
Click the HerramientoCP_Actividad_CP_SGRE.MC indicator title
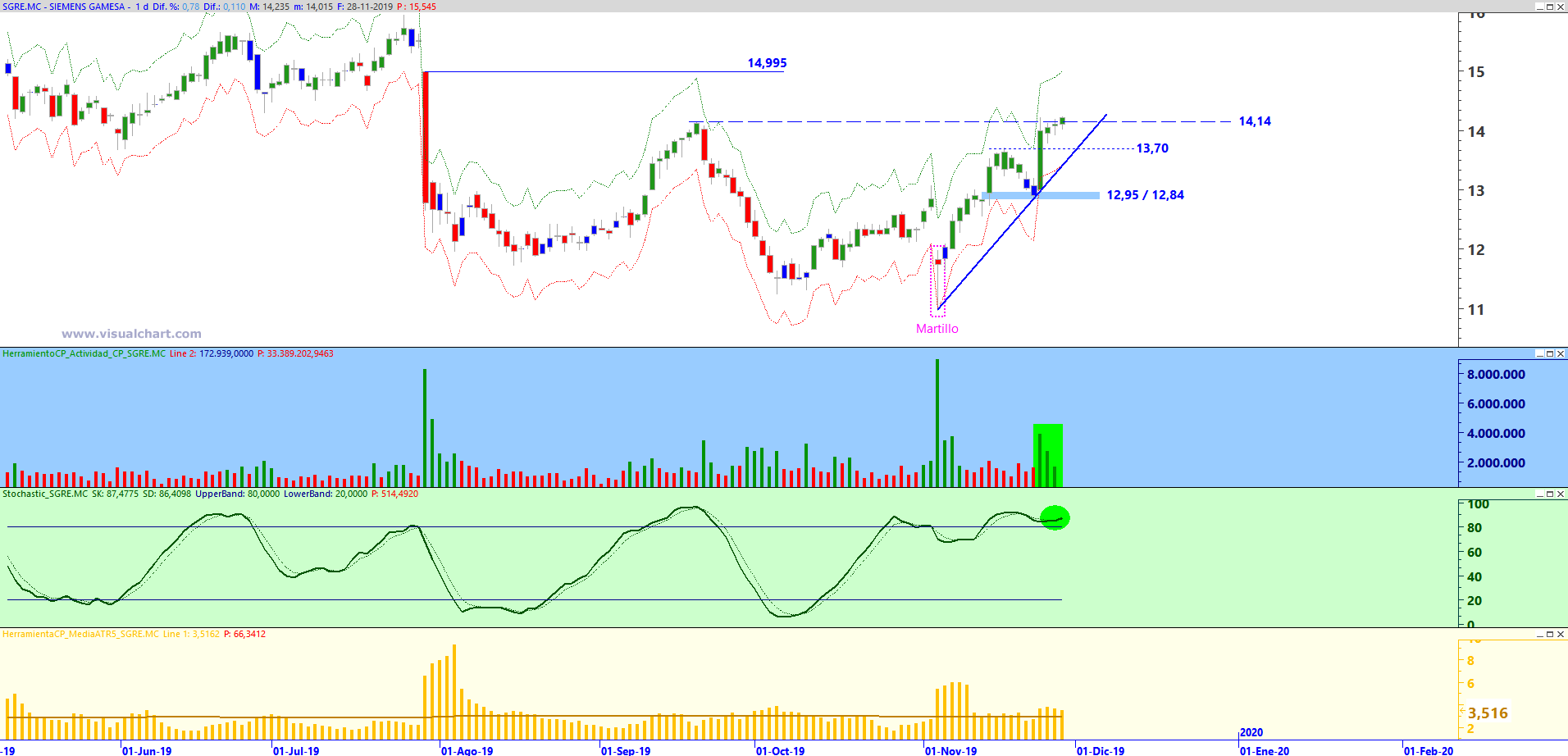84,353
